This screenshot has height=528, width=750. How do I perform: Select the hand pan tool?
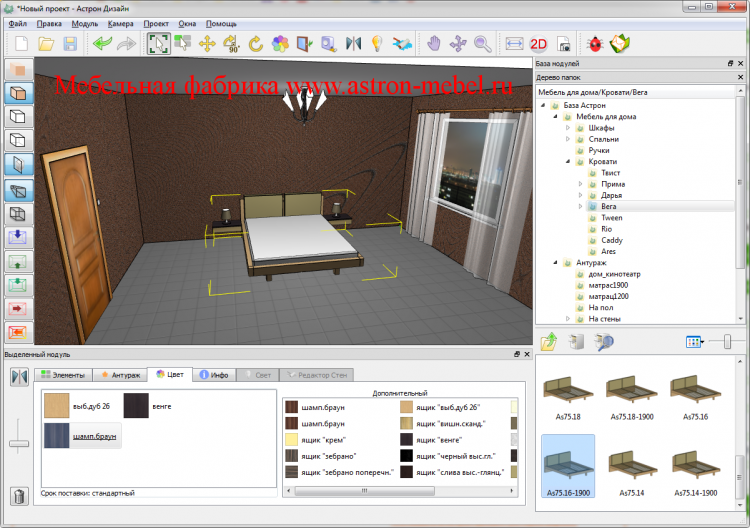pyautogui.click(x=434, y=44)
